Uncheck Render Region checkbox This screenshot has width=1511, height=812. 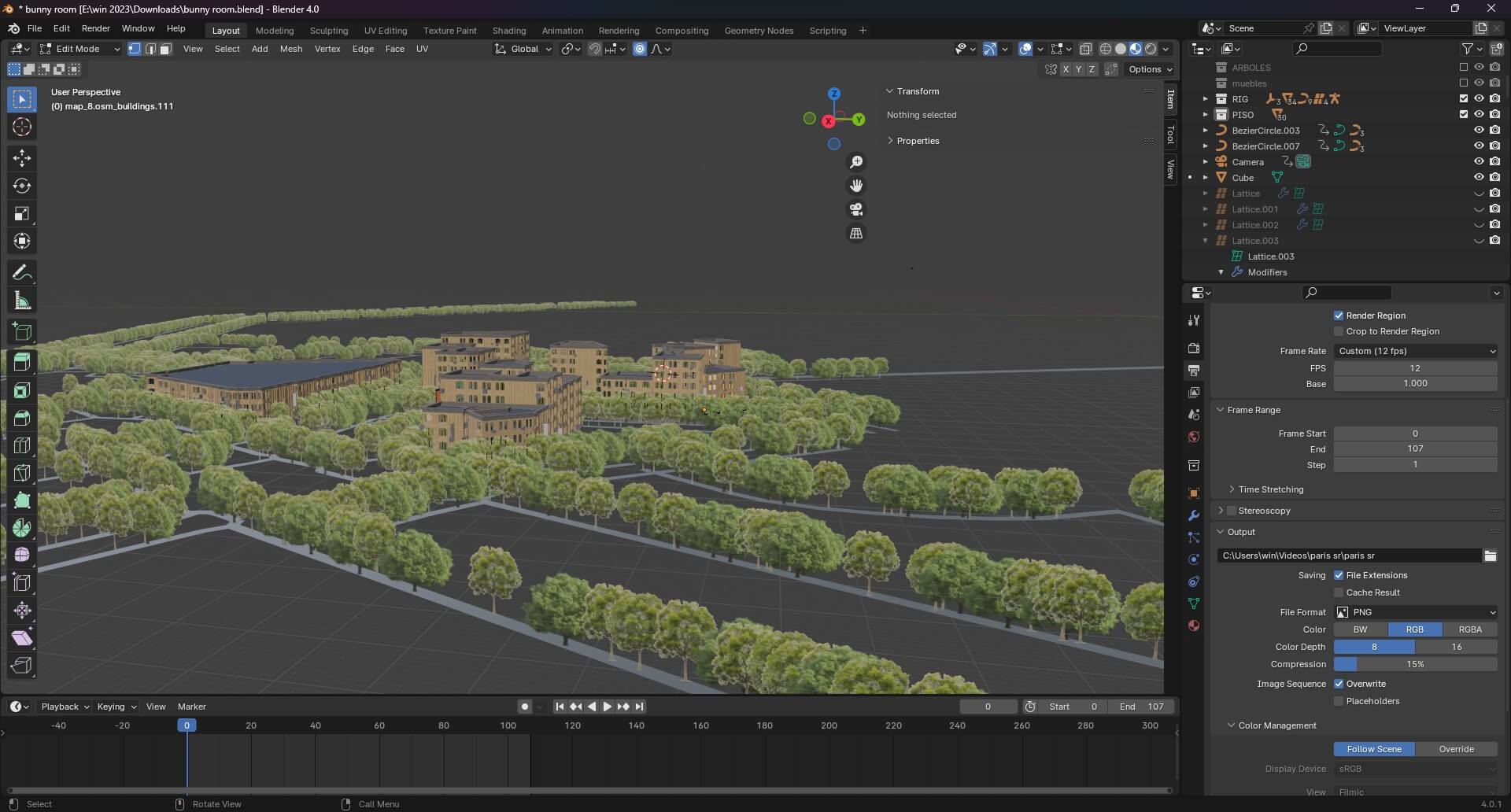click(x=1339, y=316)
